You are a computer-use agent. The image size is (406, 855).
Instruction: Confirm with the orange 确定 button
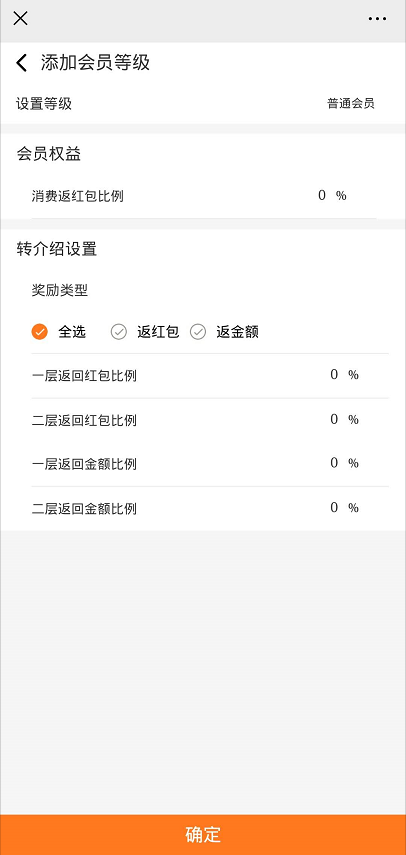203,835
